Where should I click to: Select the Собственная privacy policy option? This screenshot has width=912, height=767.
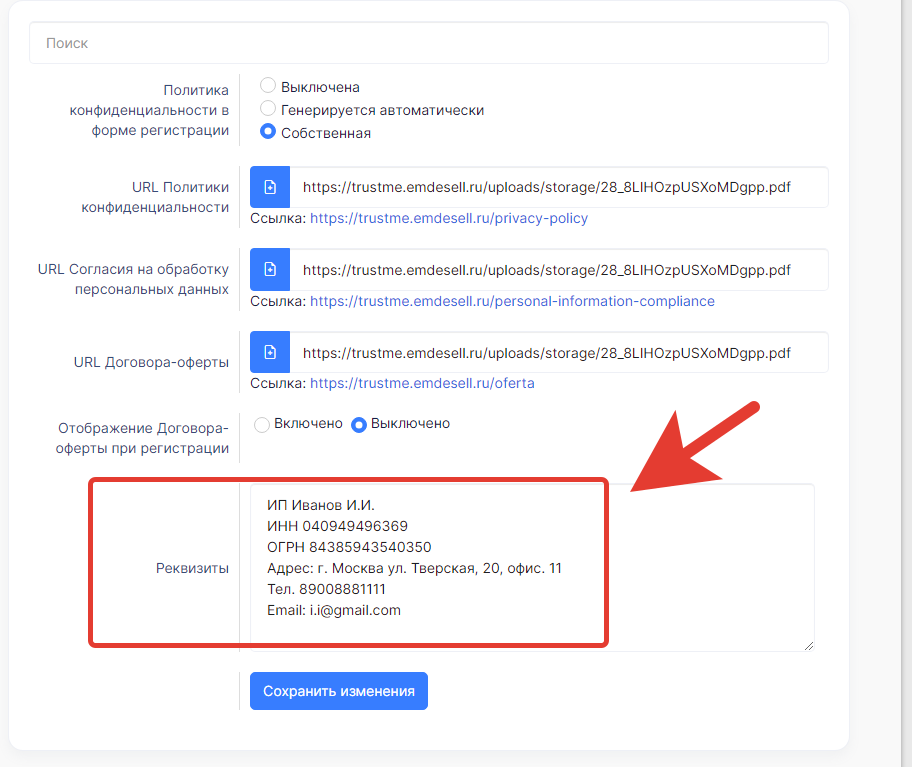point(268,131)
